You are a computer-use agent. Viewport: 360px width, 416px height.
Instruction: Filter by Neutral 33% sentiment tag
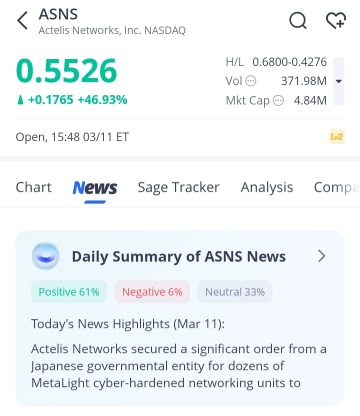(235, 292)
